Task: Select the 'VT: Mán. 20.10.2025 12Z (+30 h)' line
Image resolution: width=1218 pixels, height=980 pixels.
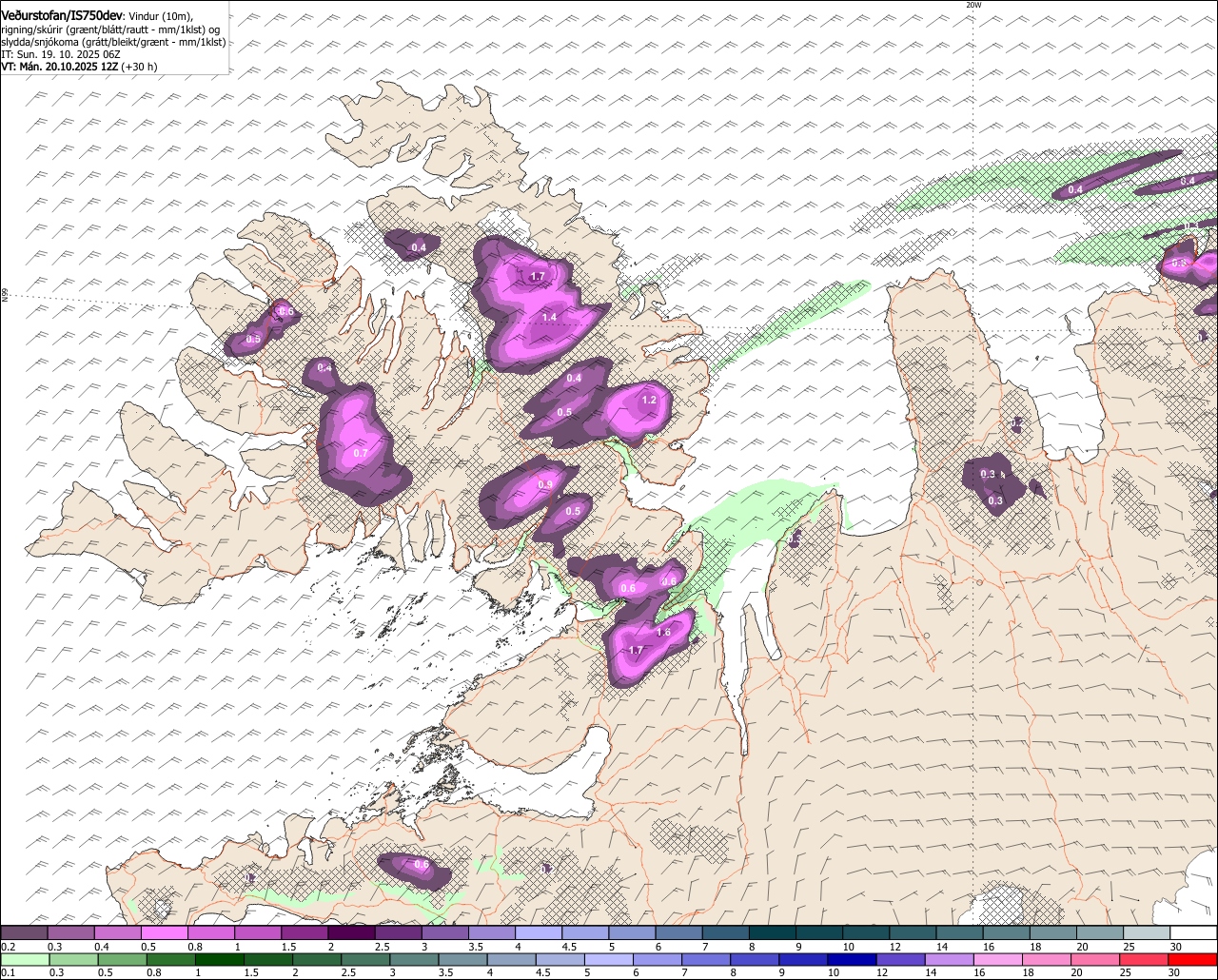Action: pos(79,67)
